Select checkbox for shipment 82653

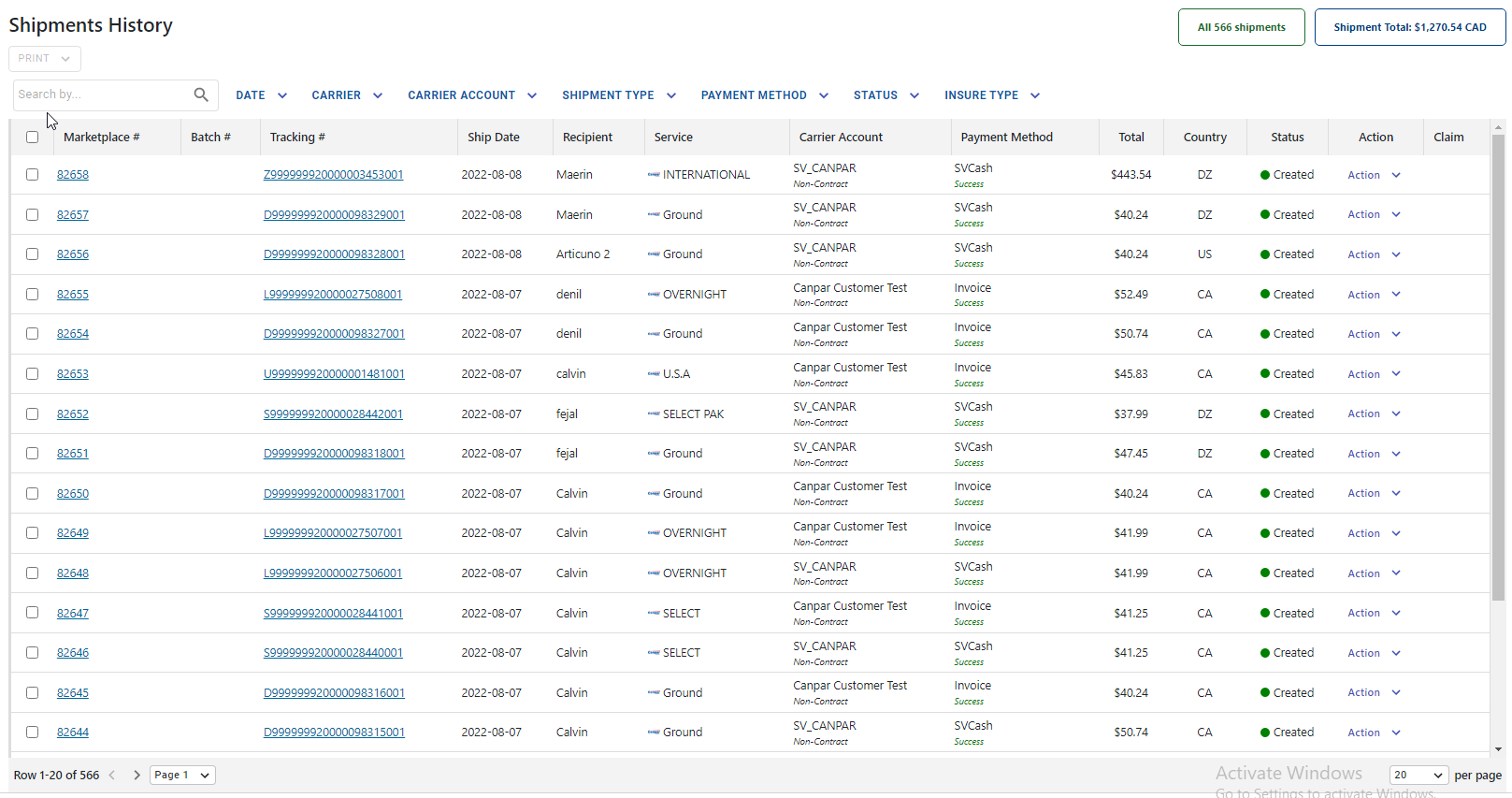pos(33,373)
